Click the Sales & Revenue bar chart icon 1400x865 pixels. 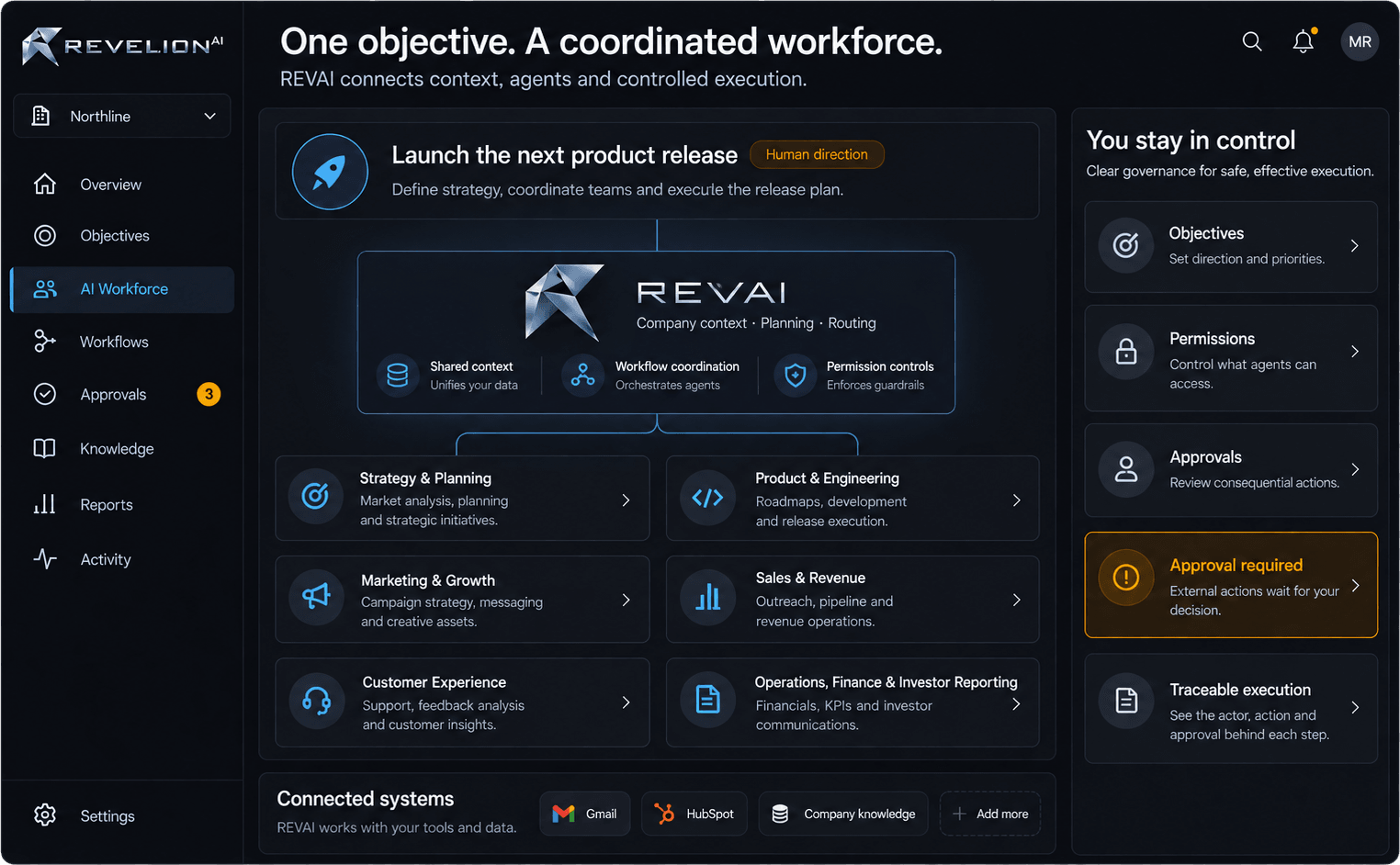707,599
